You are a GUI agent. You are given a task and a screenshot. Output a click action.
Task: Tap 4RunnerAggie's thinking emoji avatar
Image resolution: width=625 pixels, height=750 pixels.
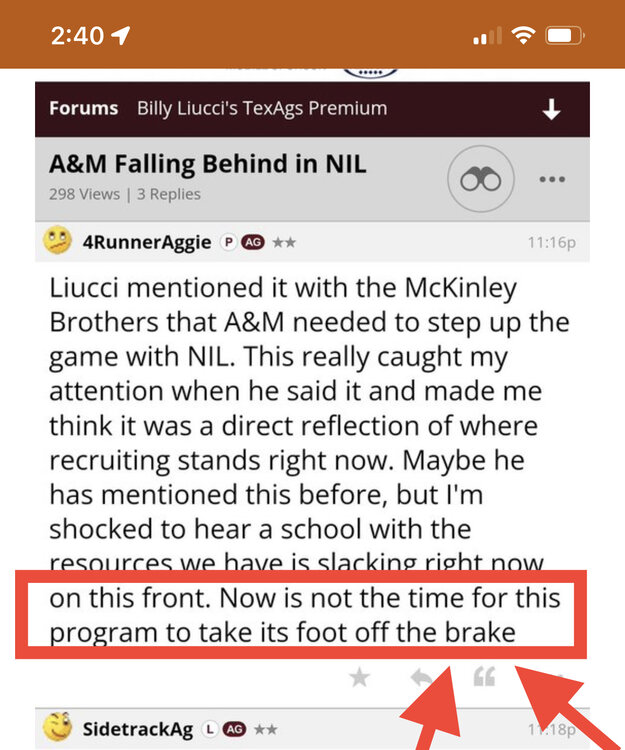[x=59, y=241]
